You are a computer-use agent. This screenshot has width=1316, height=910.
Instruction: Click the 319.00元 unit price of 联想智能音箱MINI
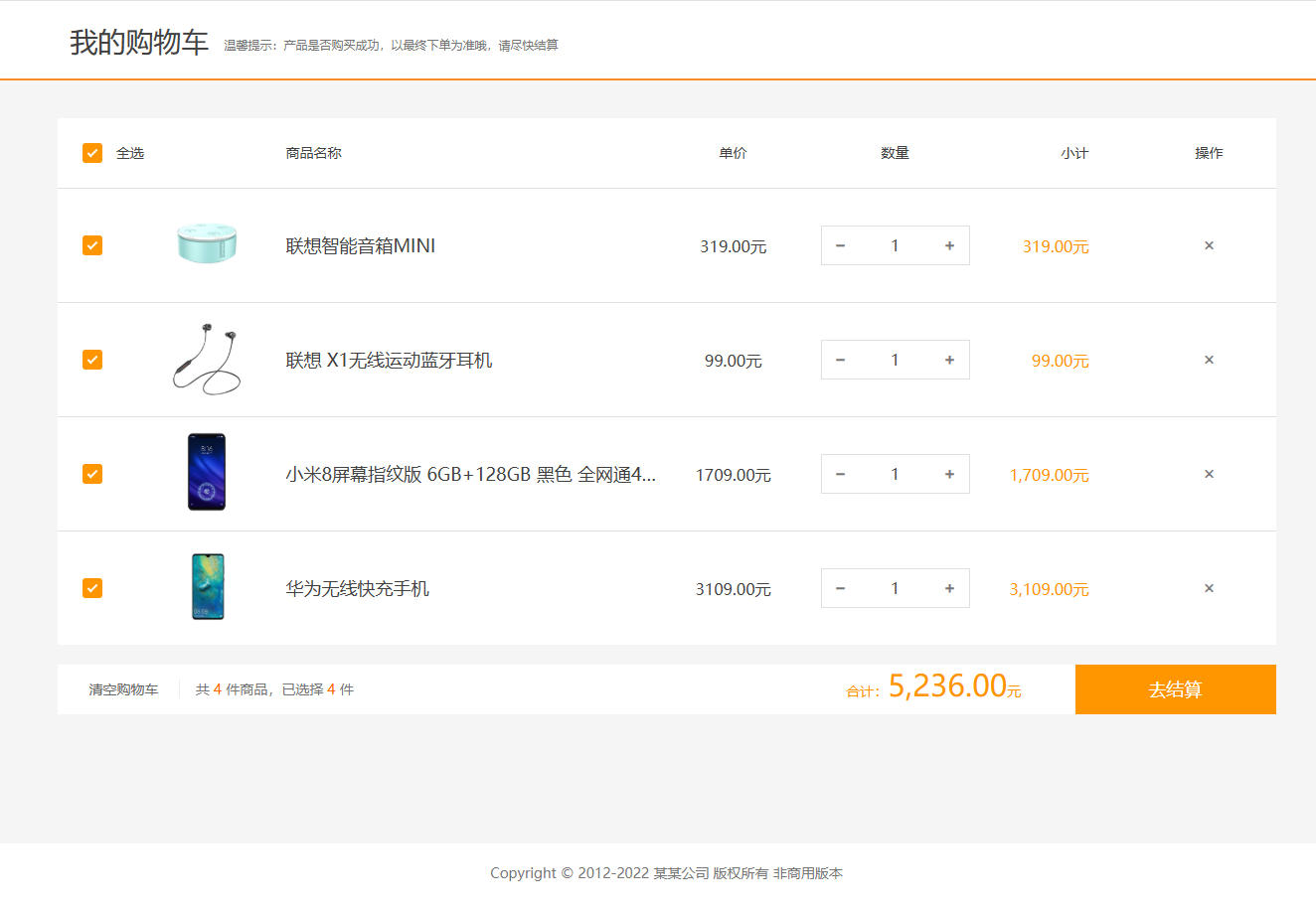(x=734, y=246)
